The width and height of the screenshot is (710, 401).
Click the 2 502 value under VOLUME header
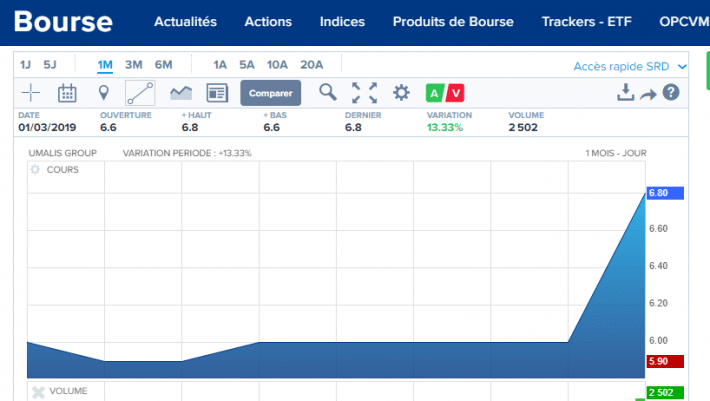(x=523, y=128)
